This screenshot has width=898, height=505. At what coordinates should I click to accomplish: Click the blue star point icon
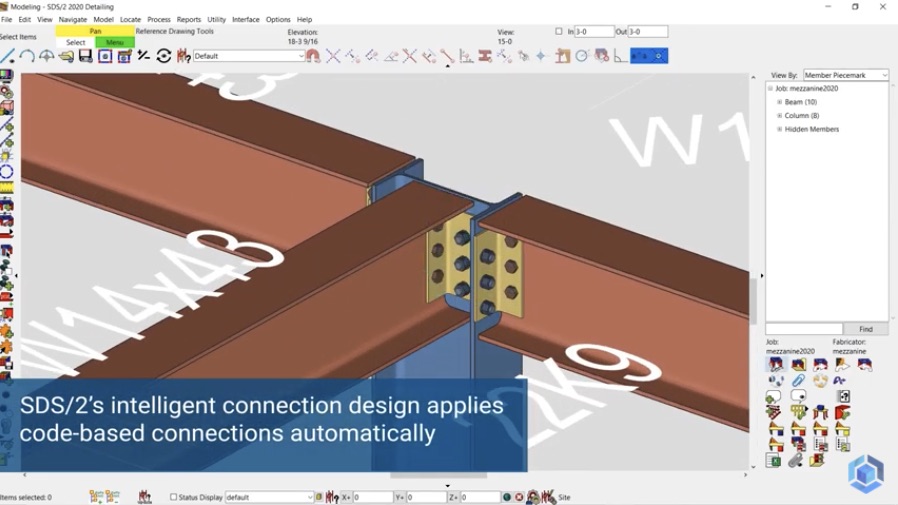click(541, 56)
